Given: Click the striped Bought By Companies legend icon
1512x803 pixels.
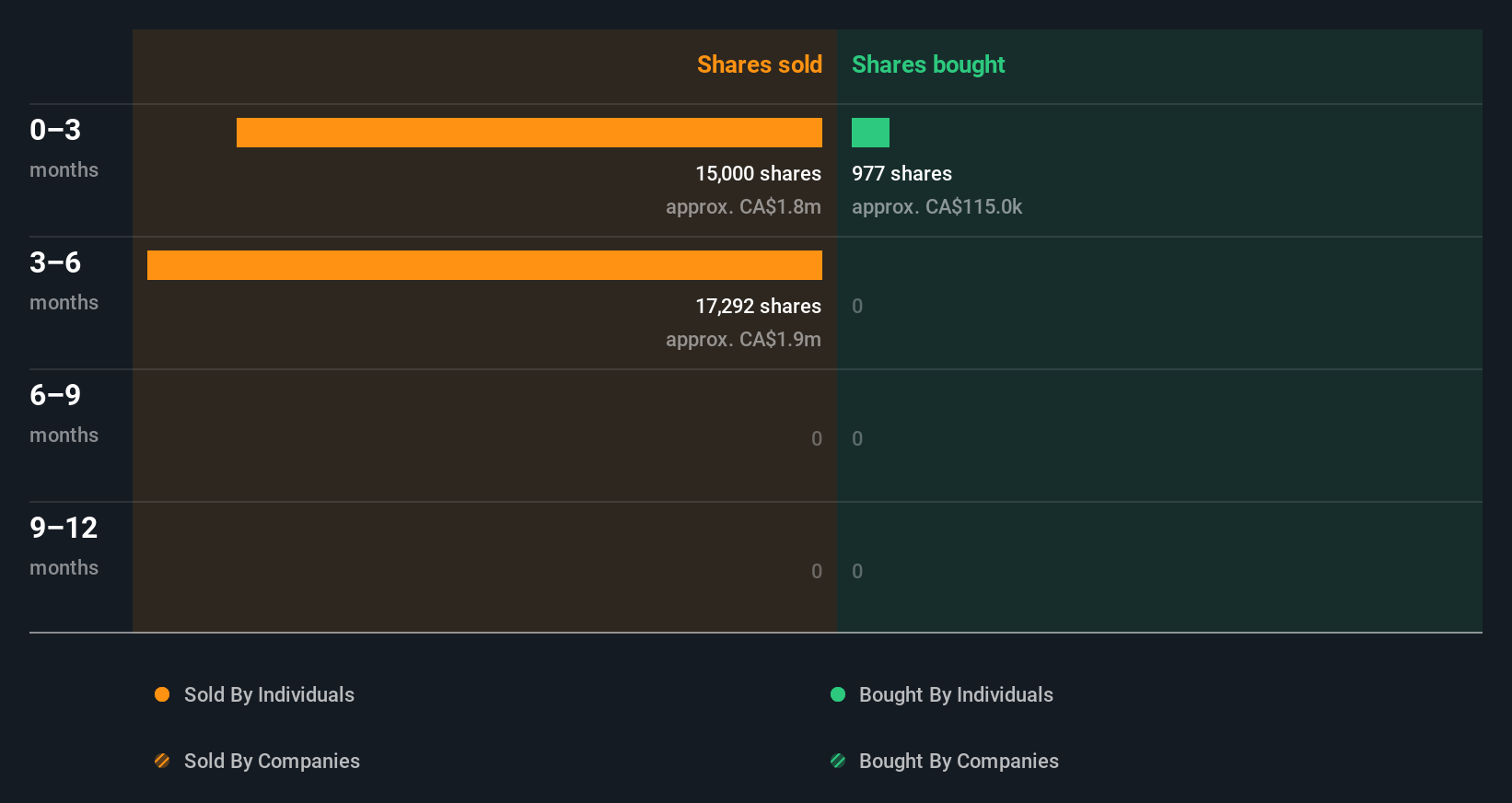Looking at the screenshot, I should click(x=838, y=761).
